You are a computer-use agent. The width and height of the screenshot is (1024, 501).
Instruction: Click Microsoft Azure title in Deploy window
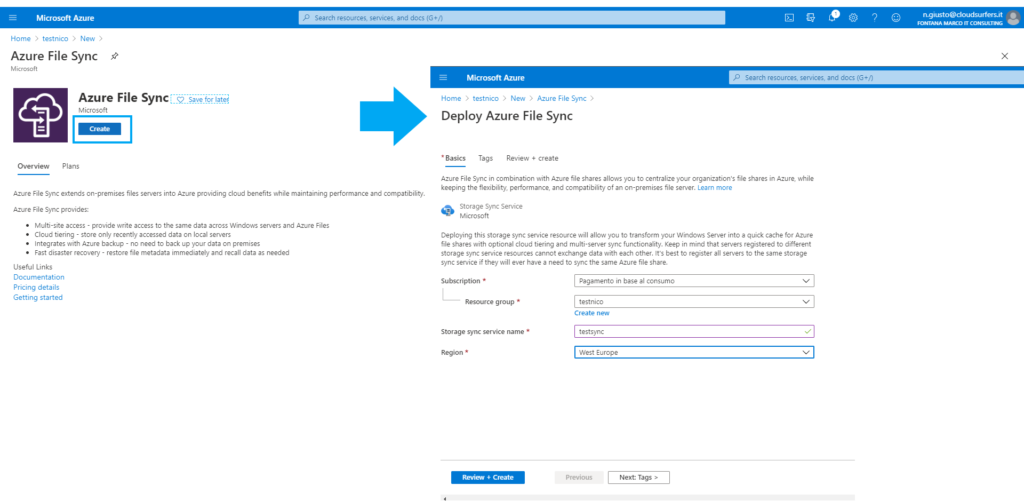tap(496, 78)
